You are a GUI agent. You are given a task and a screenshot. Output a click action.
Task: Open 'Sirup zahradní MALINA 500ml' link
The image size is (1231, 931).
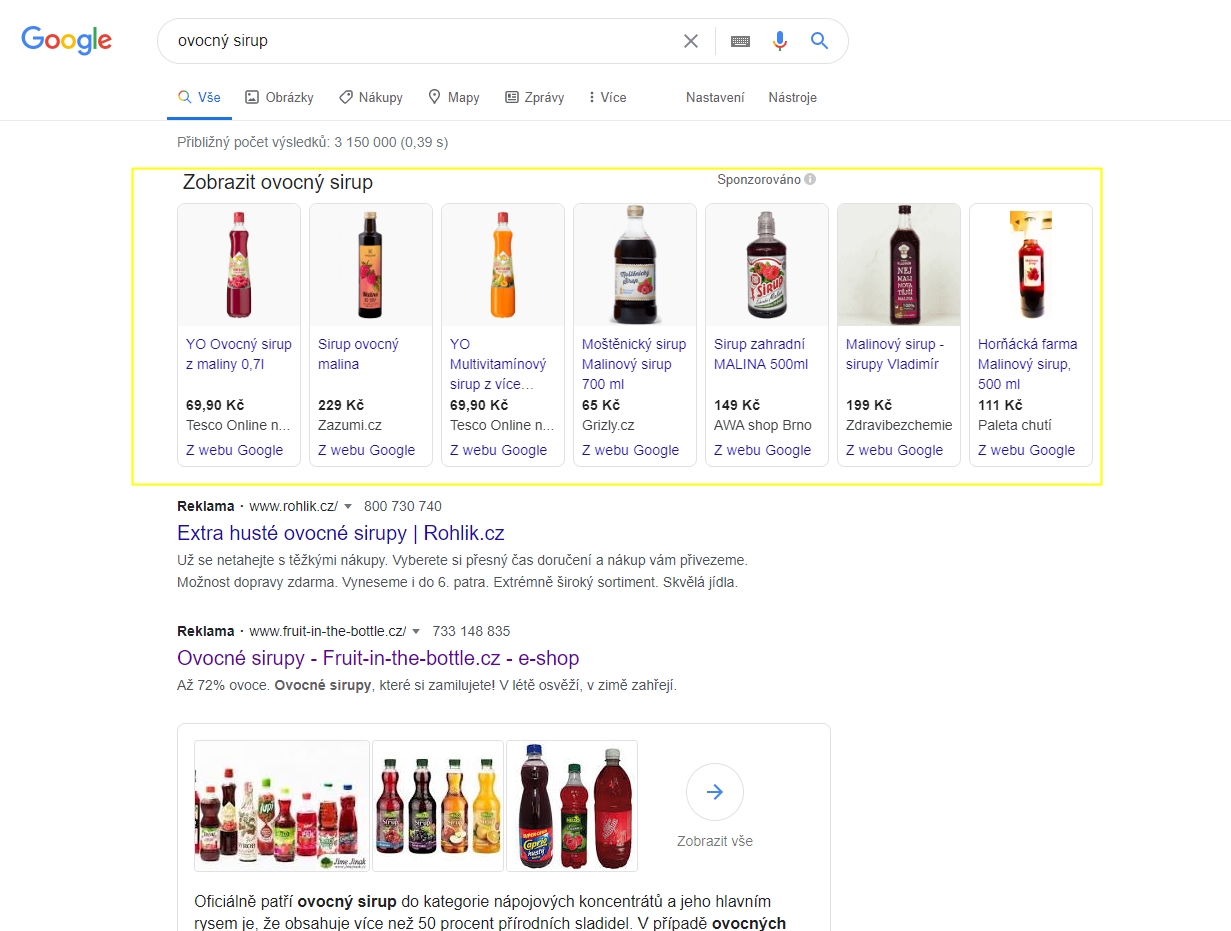point(761,354)
